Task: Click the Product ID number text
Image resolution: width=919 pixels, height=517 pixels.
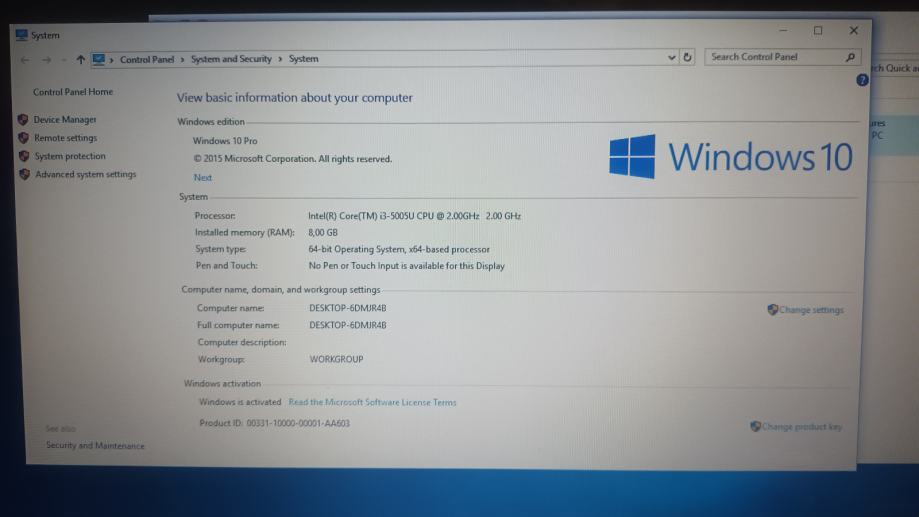Action: 298,423
